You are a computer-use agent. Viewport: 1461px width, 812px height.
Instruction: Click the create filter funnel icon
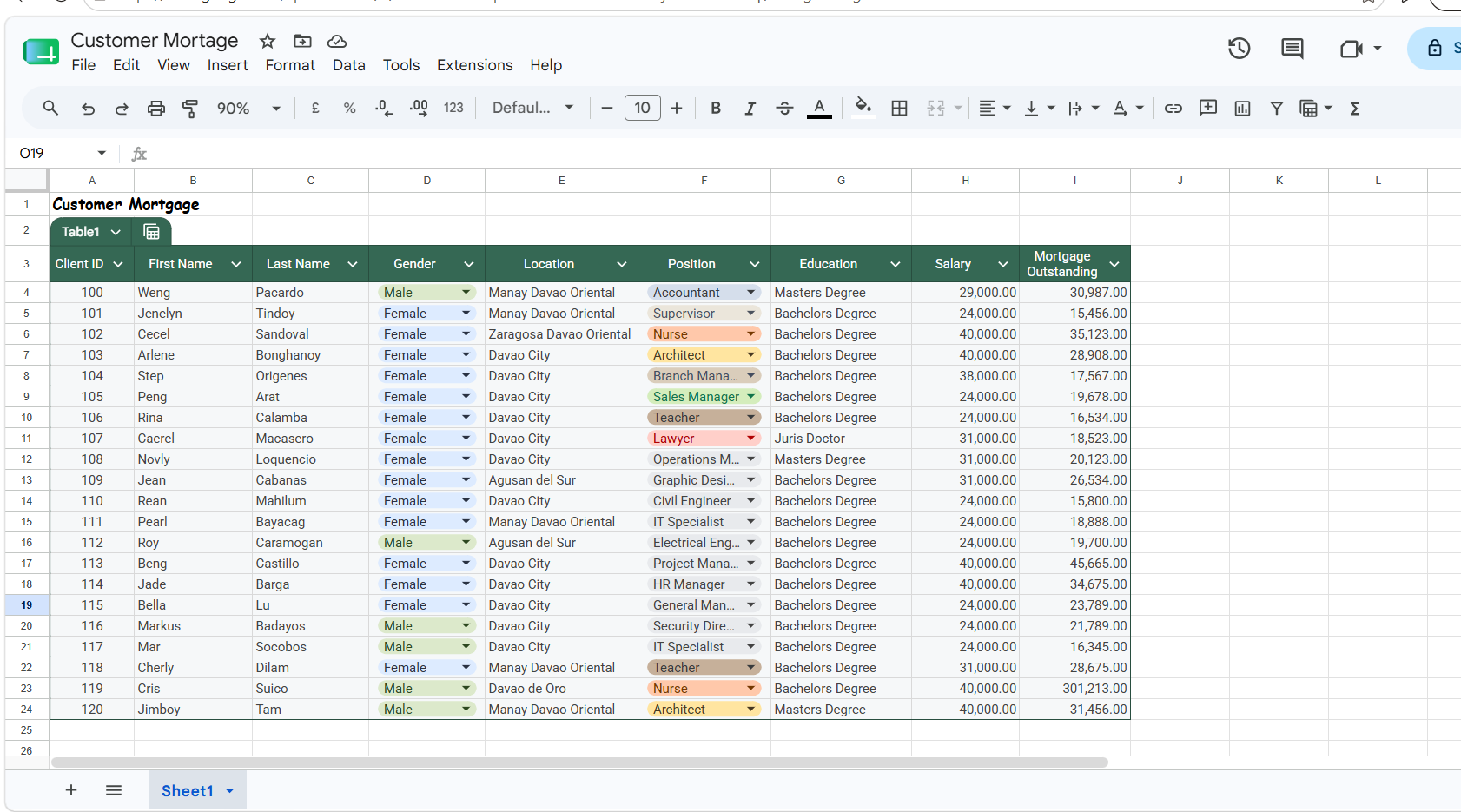(x=1277, y=108)
